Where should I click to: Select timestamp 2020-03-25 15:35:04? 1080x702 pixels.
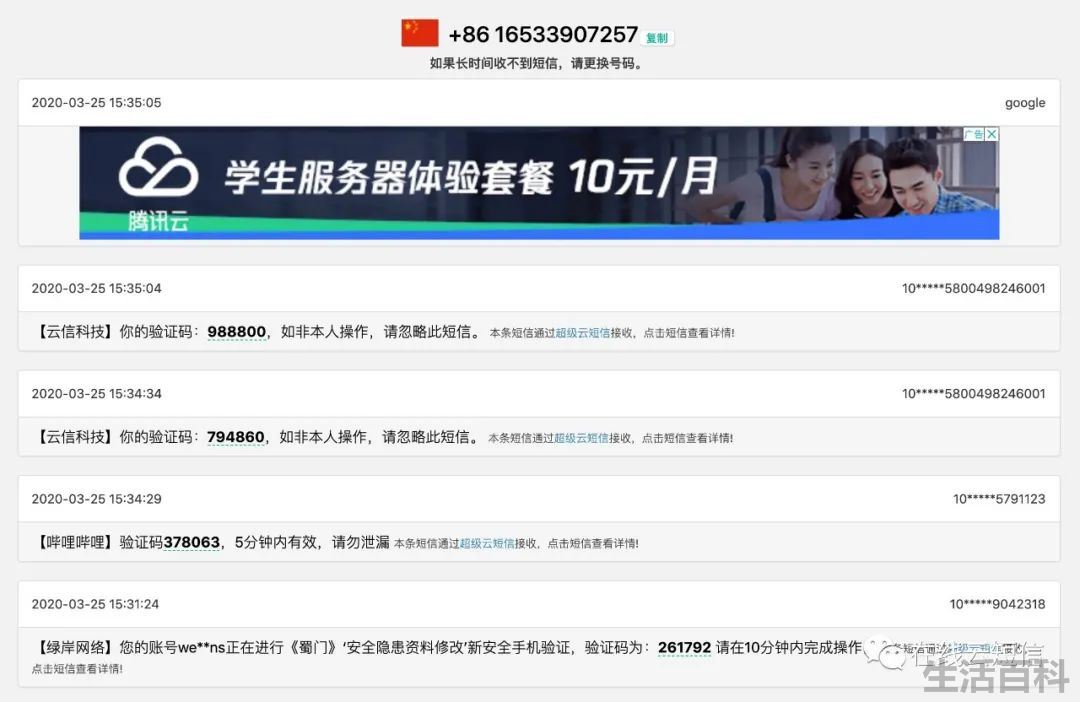pyautogui.click(x=96, y=289)
